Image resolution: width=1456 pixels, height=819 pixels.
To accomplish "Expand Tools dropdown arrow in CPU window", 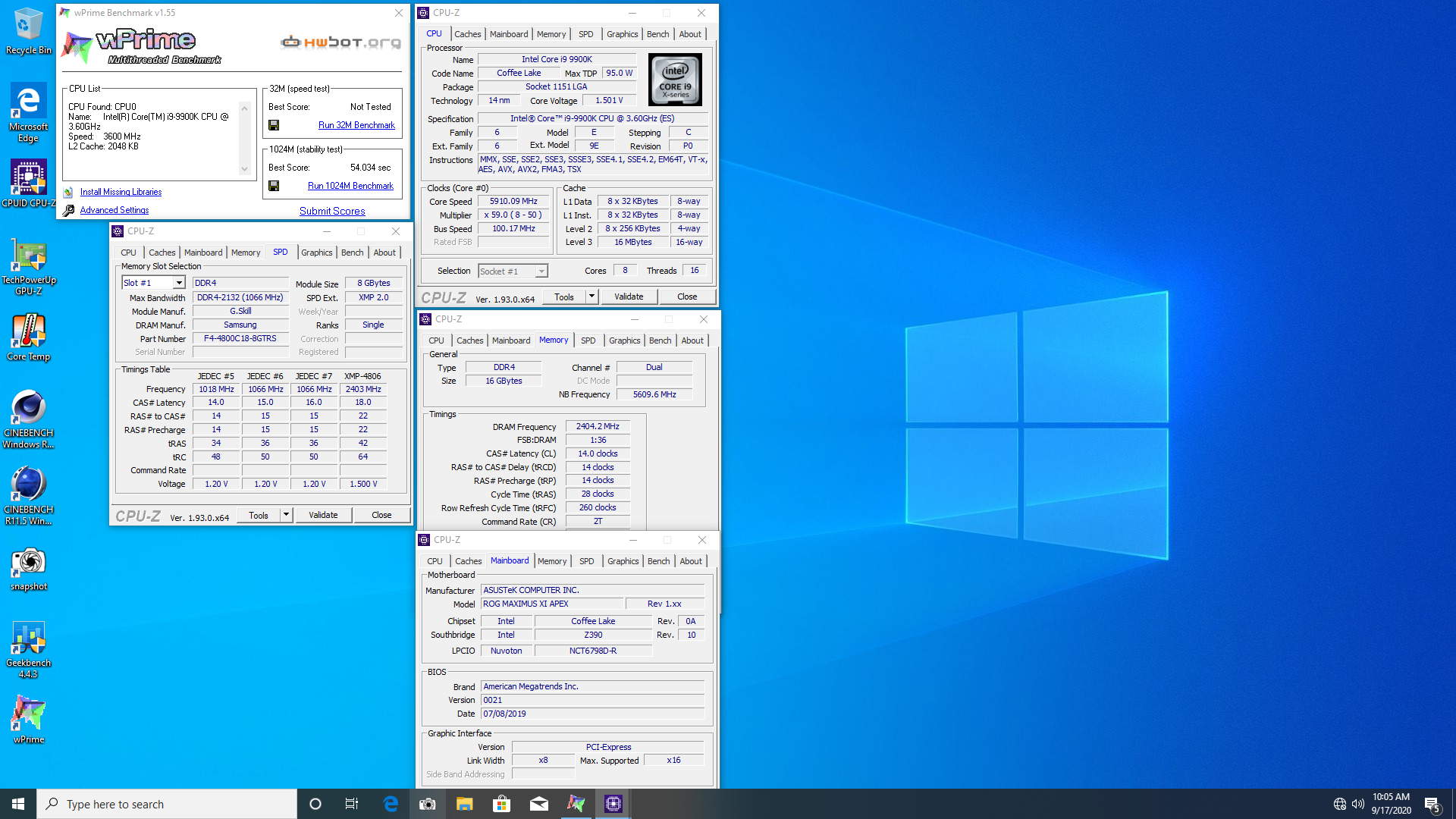I will tap(591, 297).
